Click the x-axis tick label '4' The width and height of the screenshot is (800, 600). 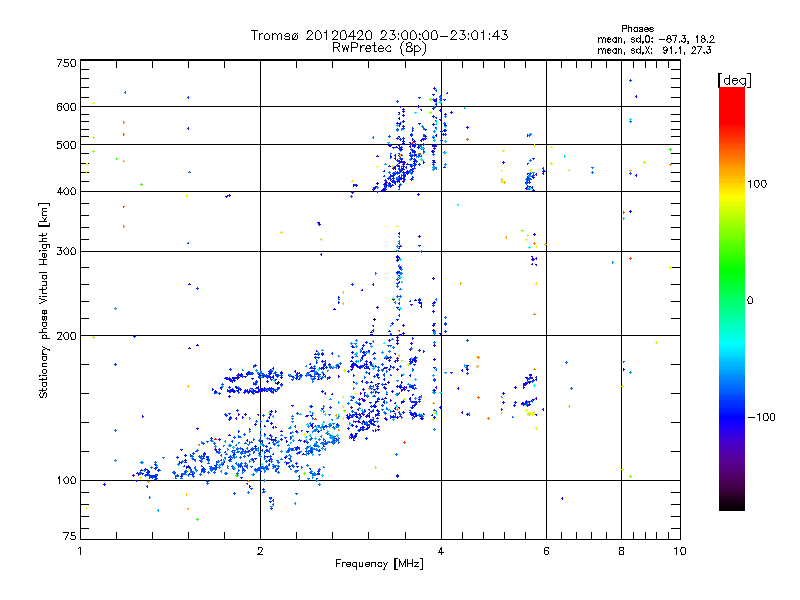coord(441,551)
